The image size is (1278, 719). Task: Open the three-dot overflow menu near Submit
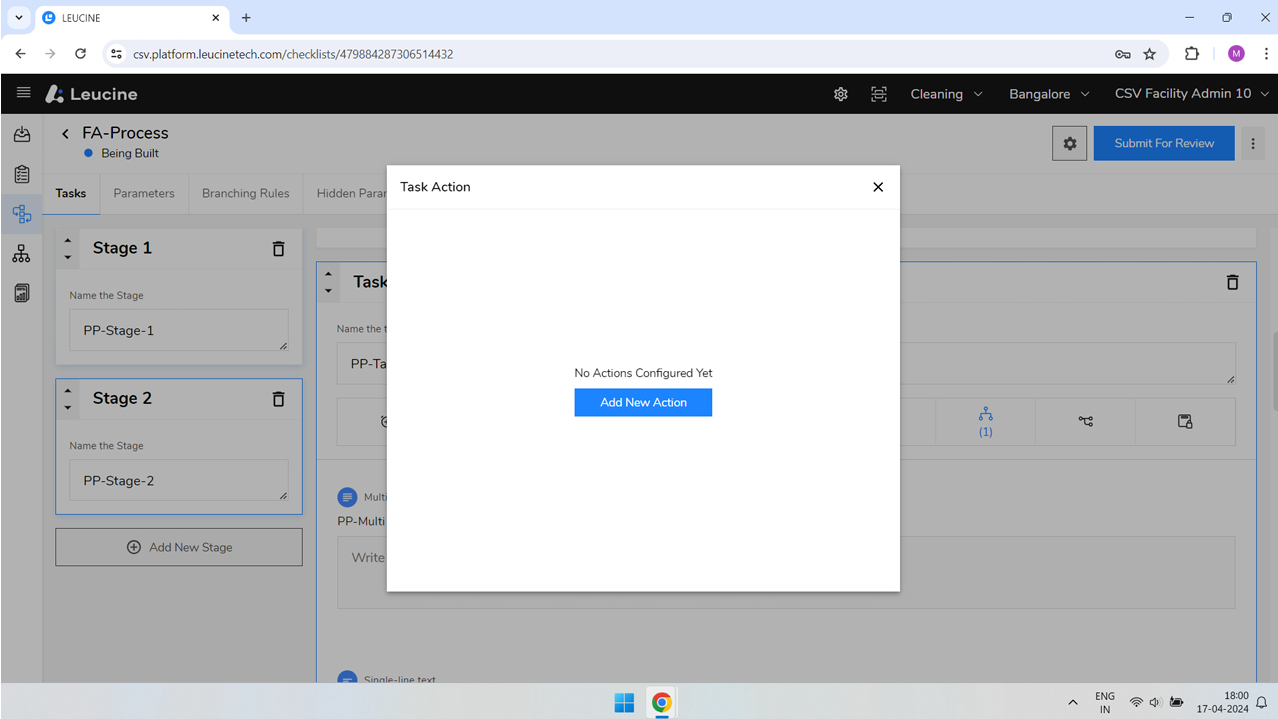tap(1253, 143)
